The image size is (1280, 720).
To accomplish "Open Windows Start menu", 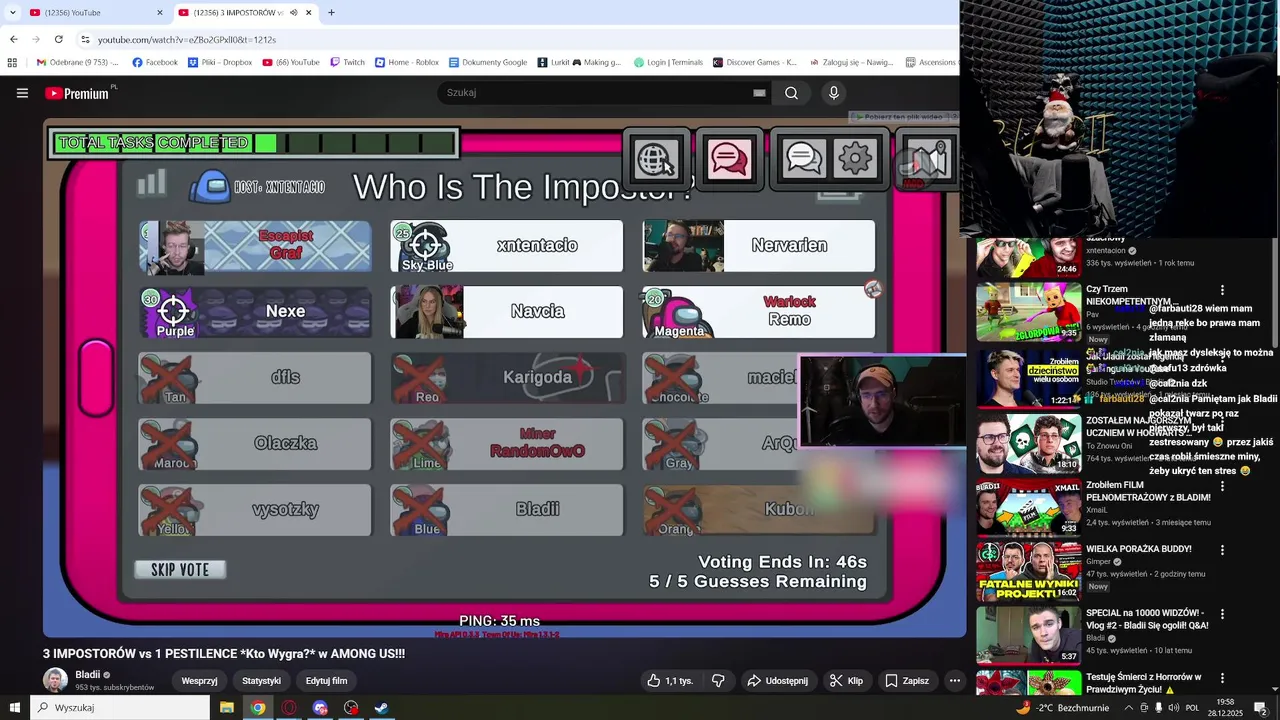I will (14, 707).
